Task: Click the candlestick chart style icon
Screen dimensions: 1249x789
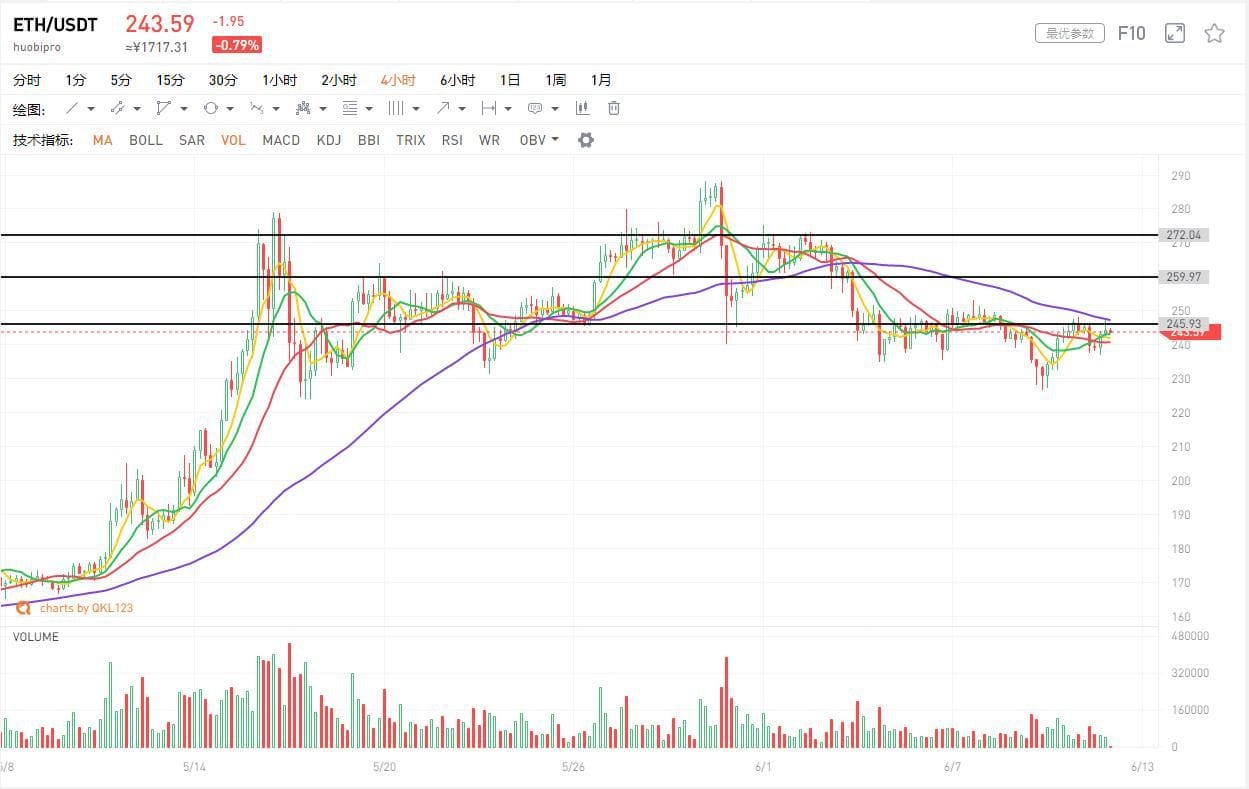Action: click(582, 108)
